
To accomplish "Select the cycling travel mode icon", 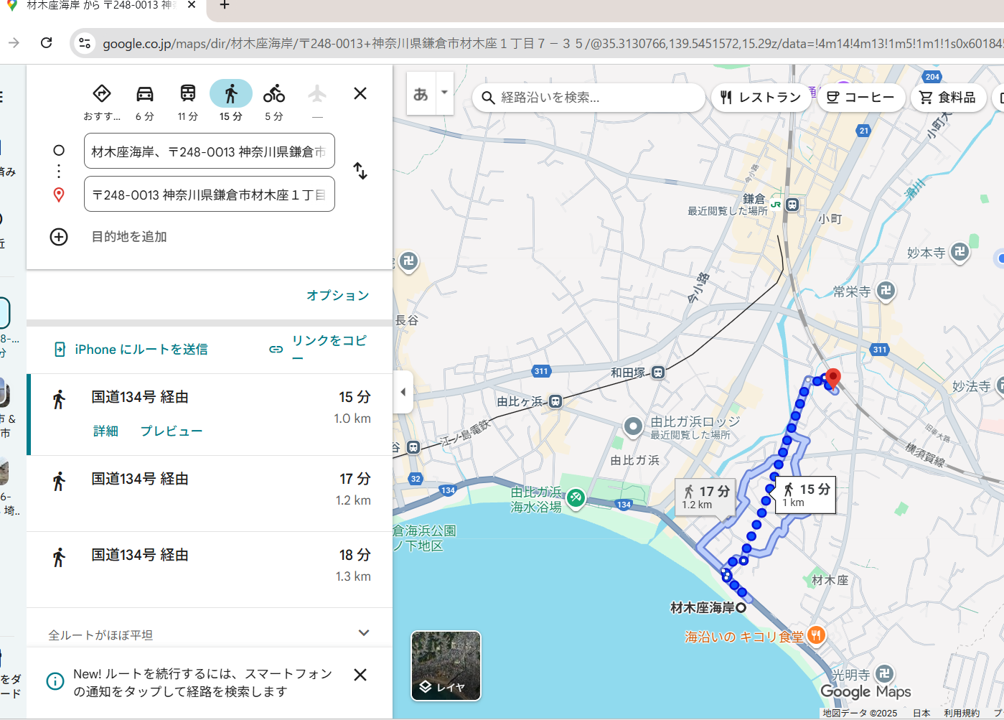I will click(274, 94).
